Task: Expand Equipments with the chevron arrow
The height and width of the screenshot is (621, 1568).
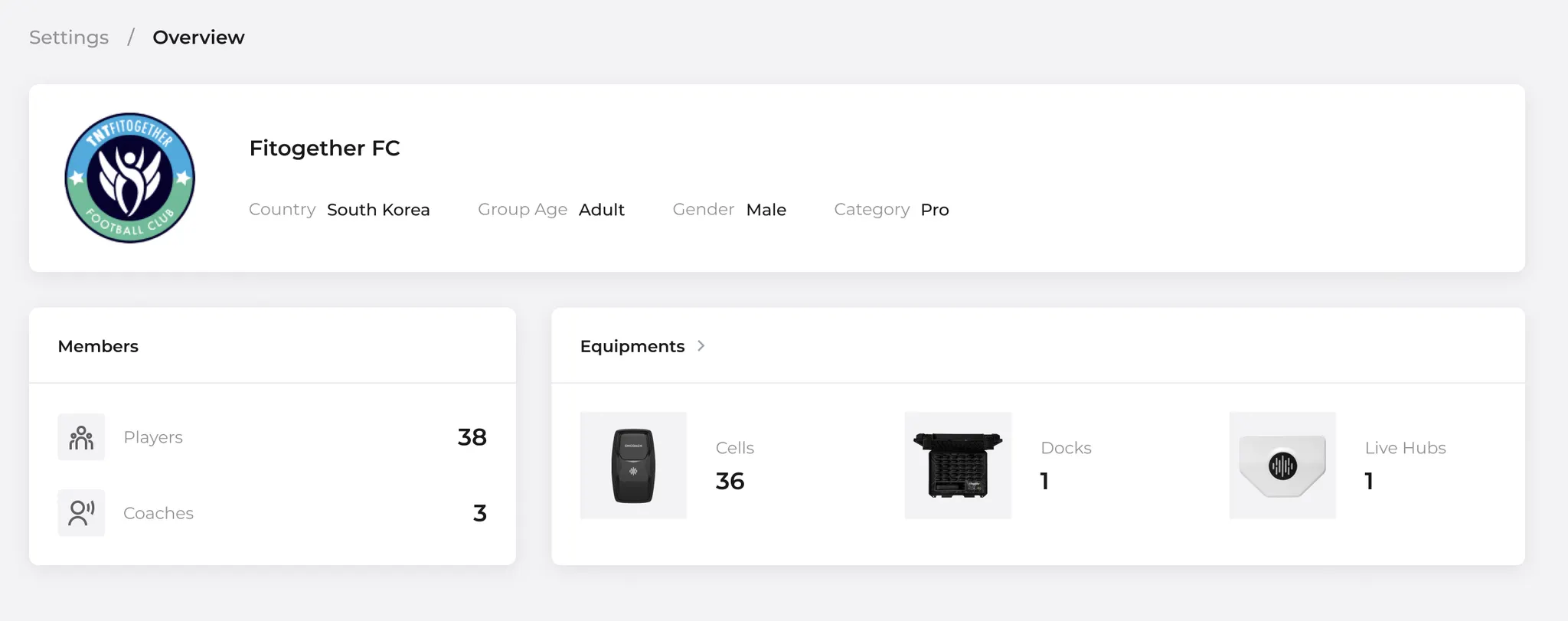Action: 701,346
